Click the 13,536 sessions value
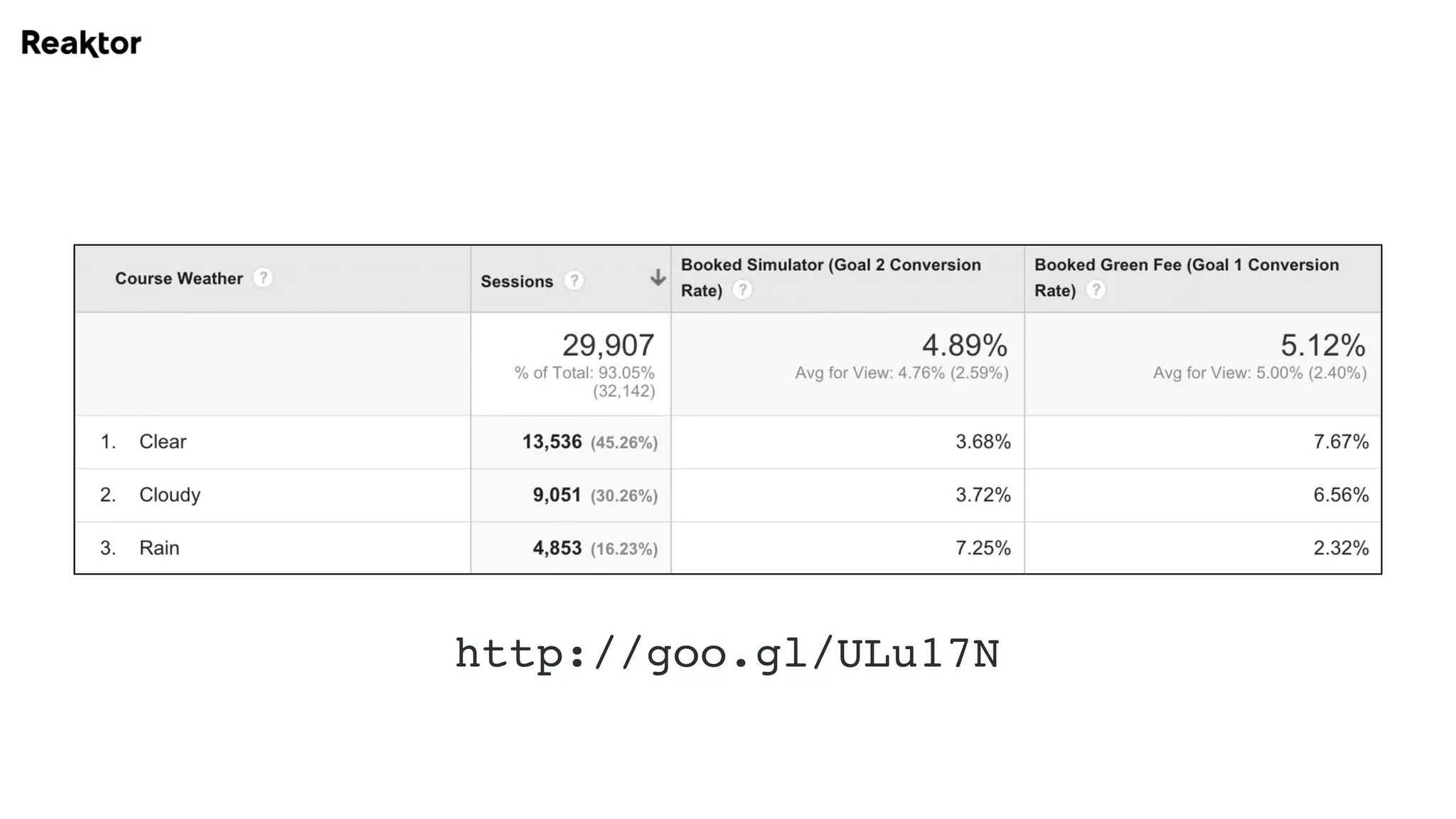1456x819 pixels. tap(552, 442)
